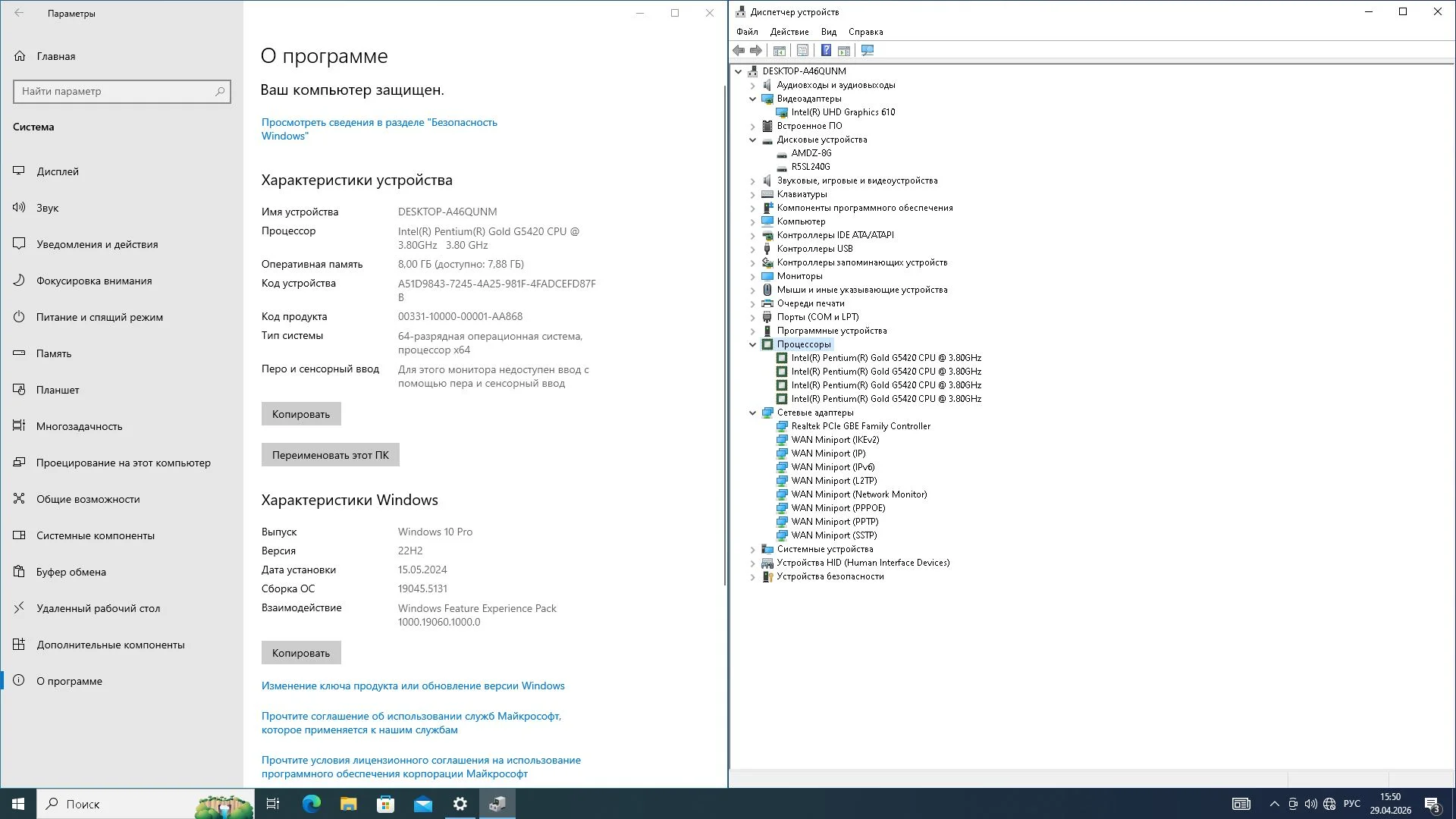Screen dimensions: 1456x819
Task: Expand the Контроллеры USB node
Action: (x=753, y=249)
